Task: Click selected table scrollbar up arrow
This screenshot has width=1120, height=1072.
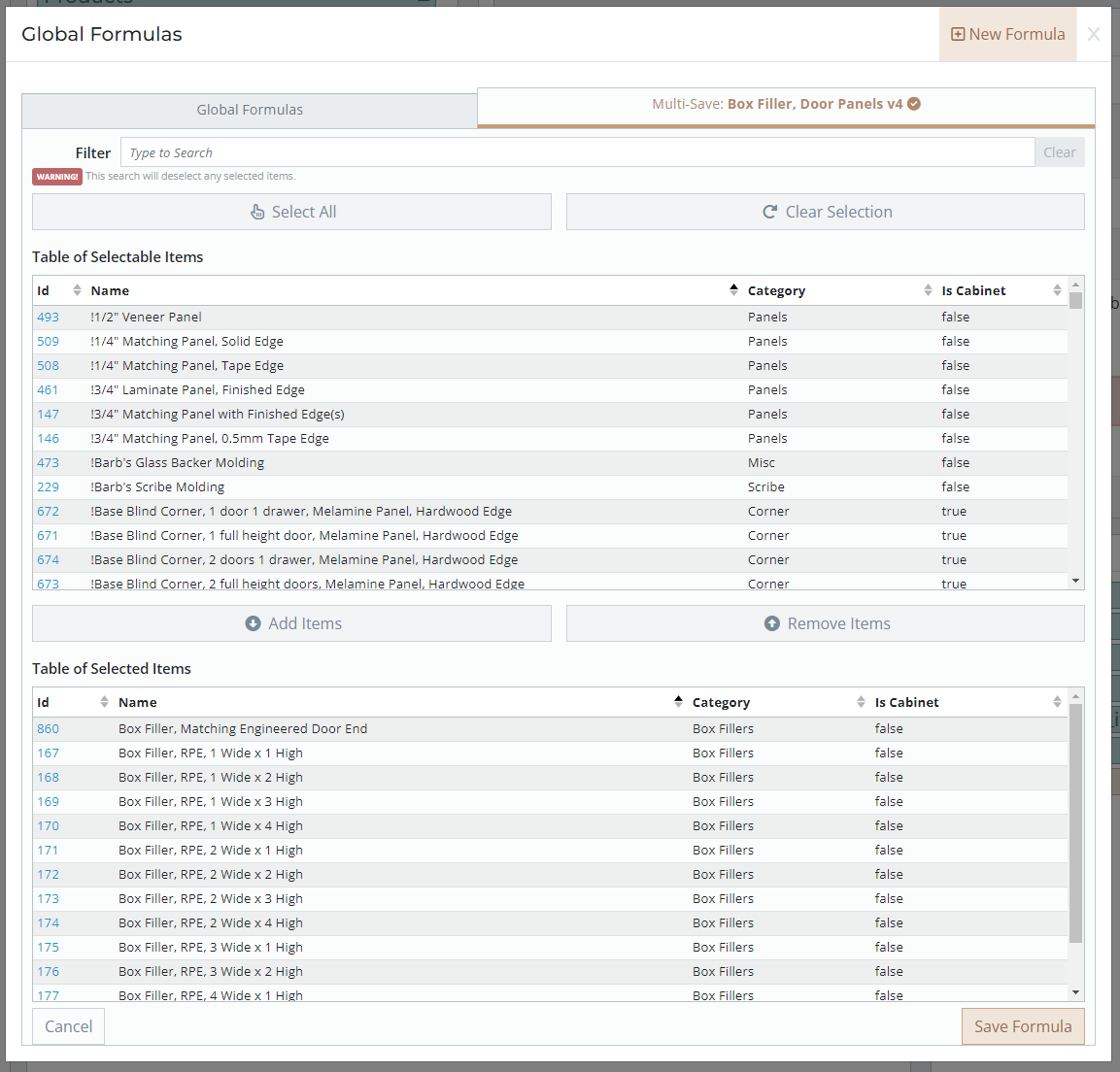Action: coord(1075,695)
